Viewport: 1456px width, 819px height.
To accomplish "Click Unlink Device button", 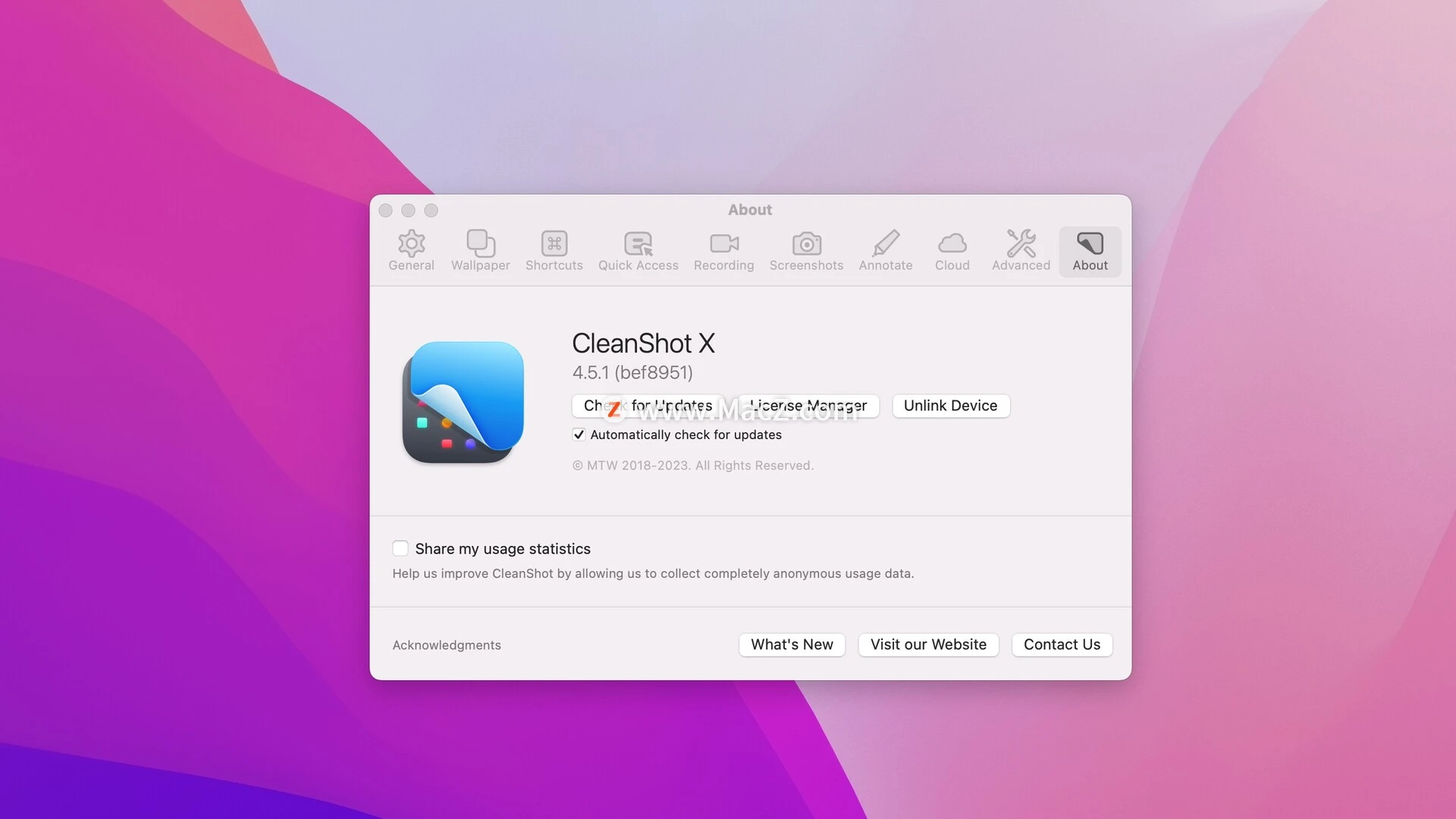I will (950, 405).
